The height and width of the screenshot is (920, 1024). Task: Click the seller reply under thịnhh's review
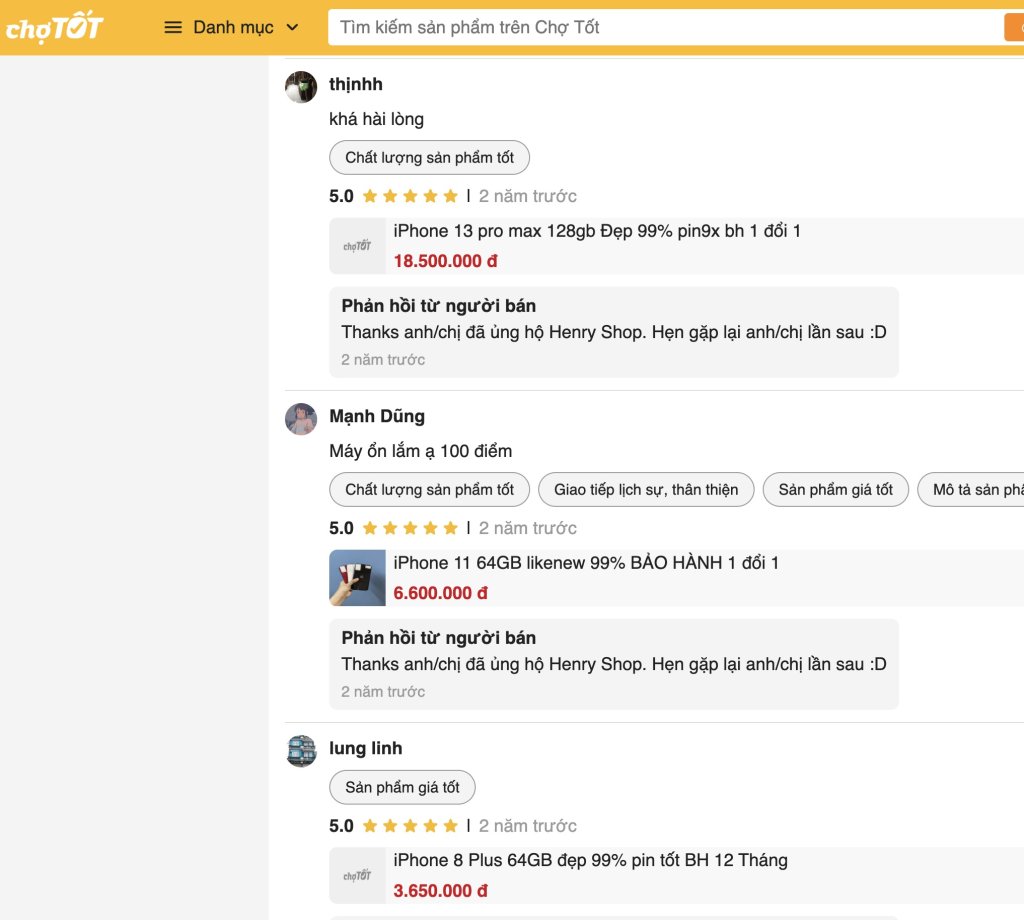(614, 332)
